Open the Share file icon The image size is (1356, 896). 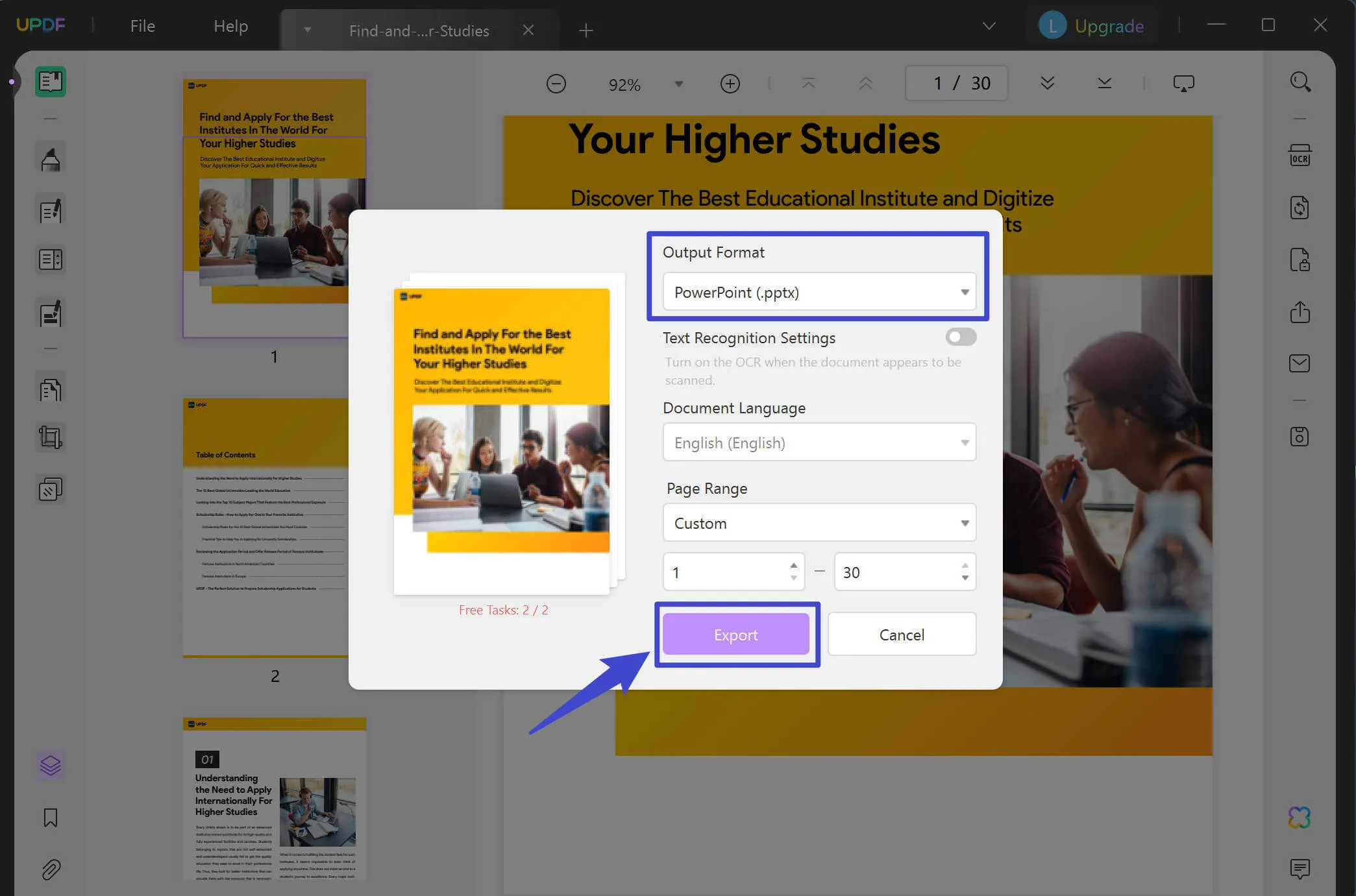(x=1300, y=311)
